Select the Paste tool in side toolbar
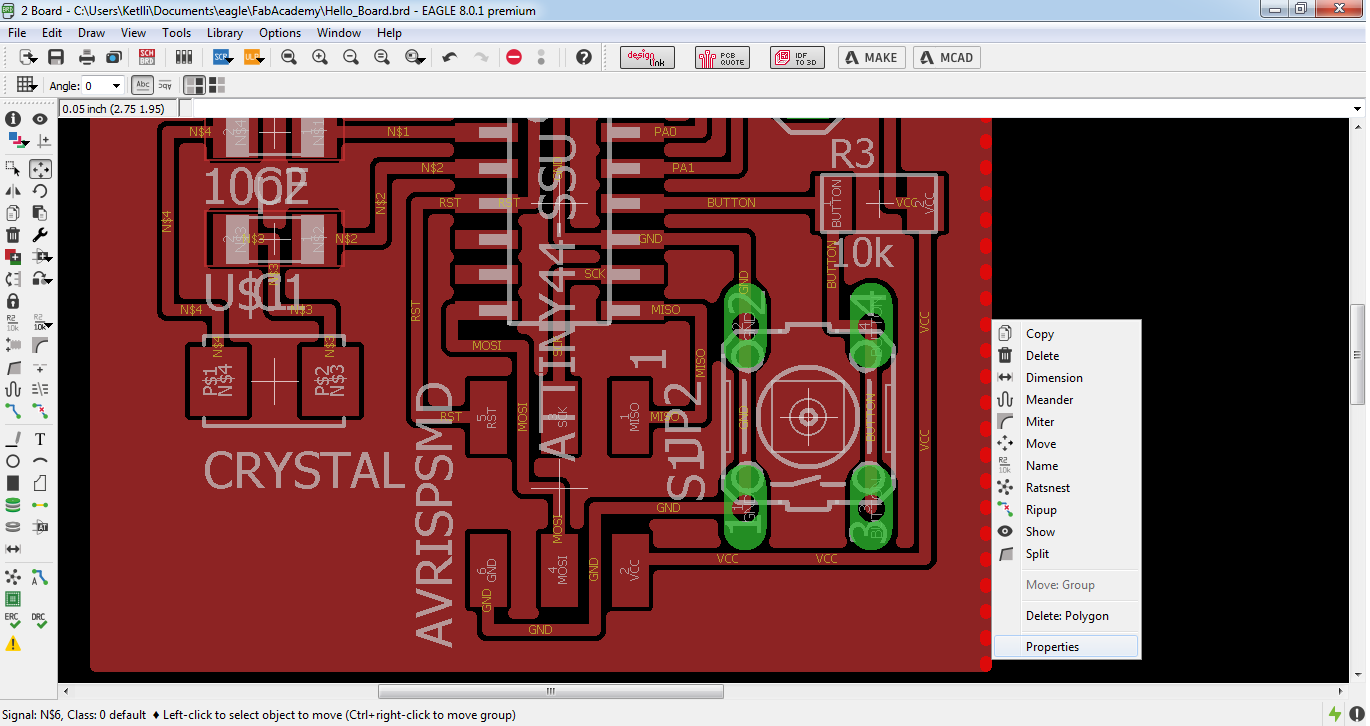 tap(40, 213)
